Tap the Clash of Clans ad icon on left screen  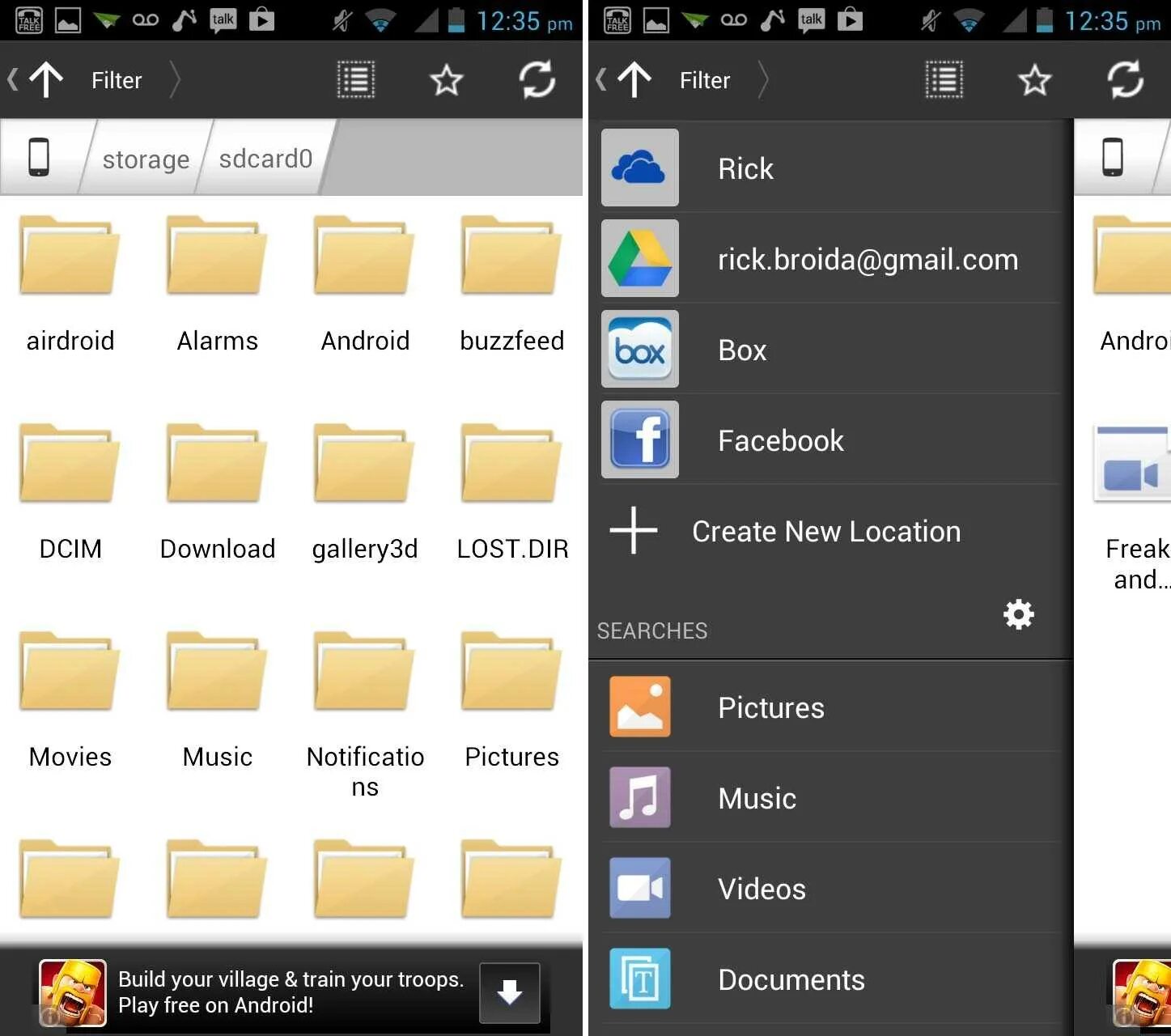[73, 993]
